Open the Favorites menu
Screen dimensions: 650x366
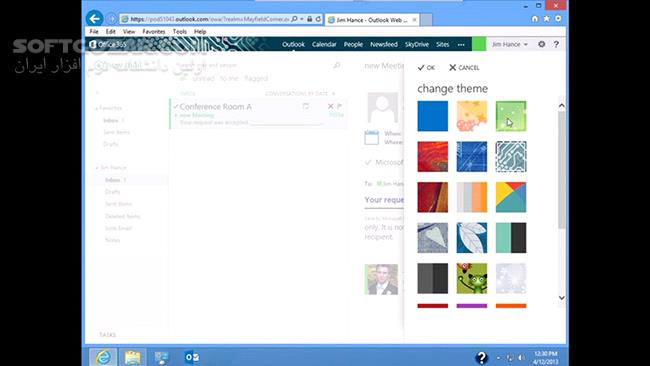pyautogui.click(x=154, y=32)
